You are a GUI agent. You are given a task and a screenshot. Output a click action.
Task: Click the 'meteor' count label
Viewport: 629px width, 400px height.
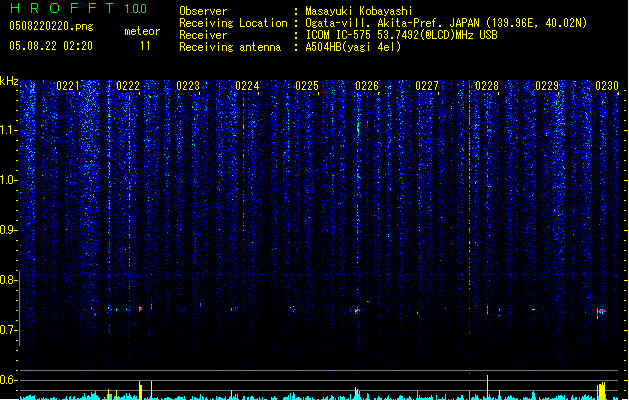click(x=142, y=31)
